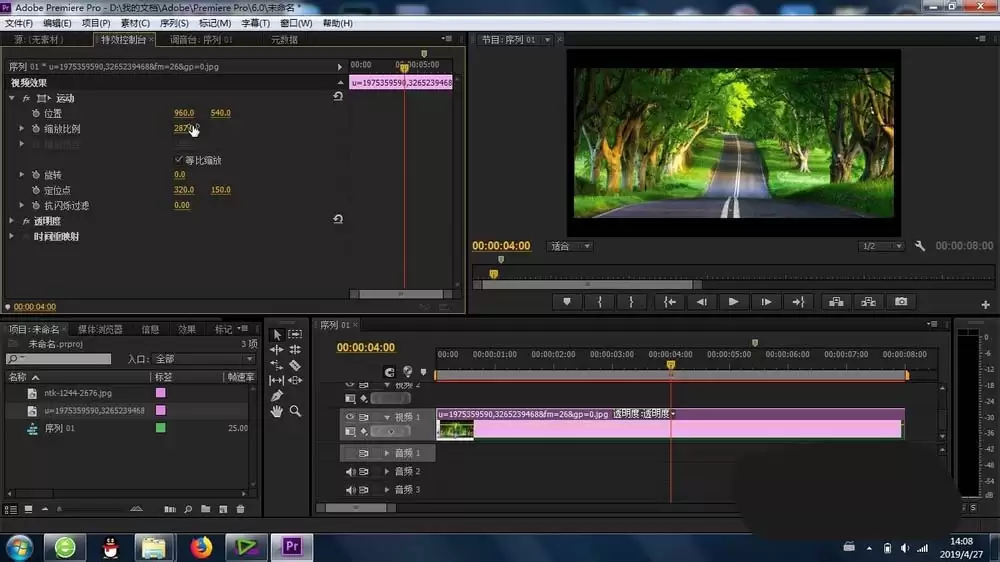Switch to the Metadata tab
The height and width of the screenshot is (562, 1000).
pyautogui.click(x=284, y=40)
